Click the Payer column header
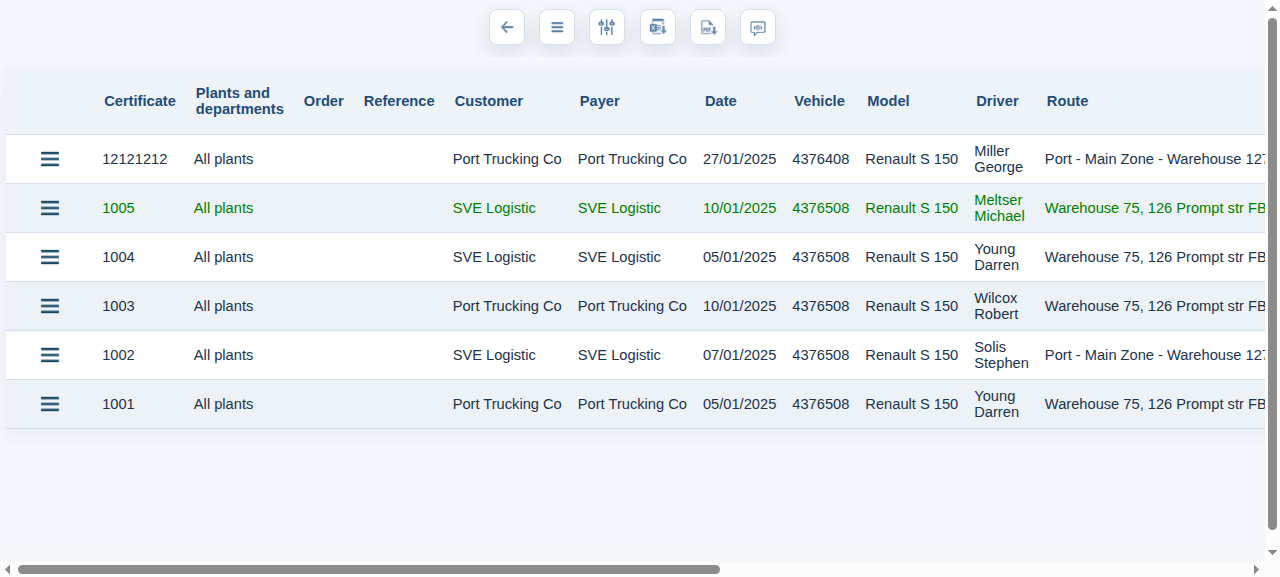1280x577 pixels. click(600, 101)
